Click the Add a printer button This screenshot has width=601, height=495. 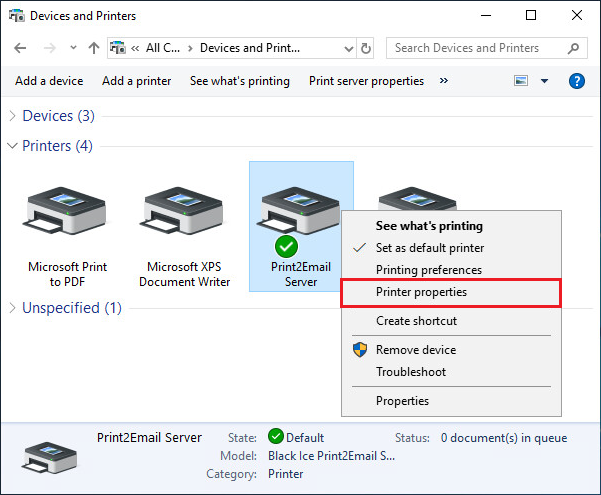pyautogui.click(x=137, y=81)
